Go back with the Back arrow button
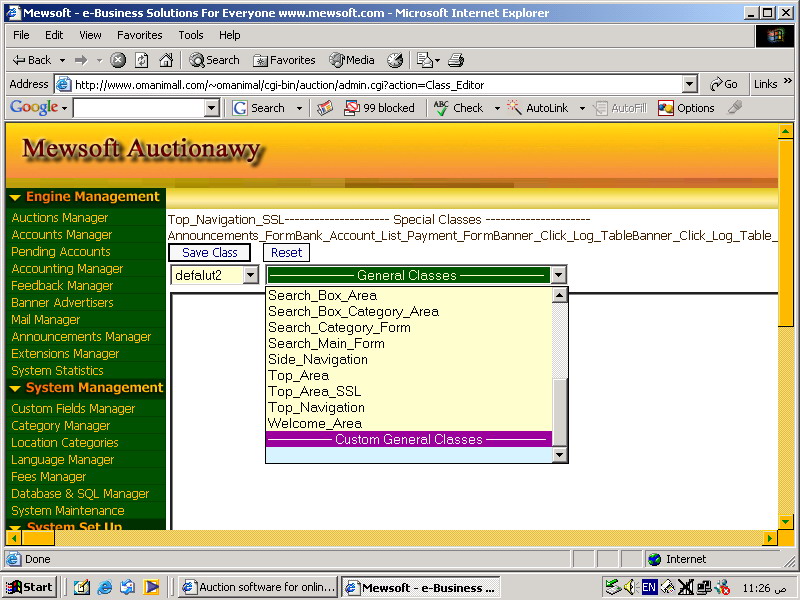 click(x=32, y=60)
